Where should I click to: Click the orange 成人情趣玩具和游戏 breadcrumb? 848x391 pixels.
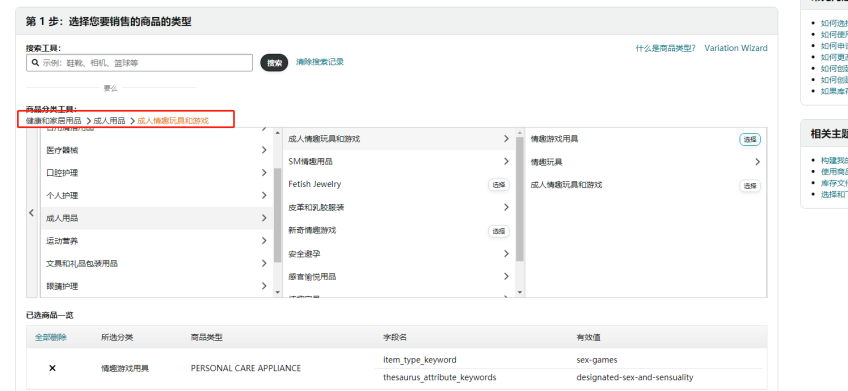click(x=173, y=121)
